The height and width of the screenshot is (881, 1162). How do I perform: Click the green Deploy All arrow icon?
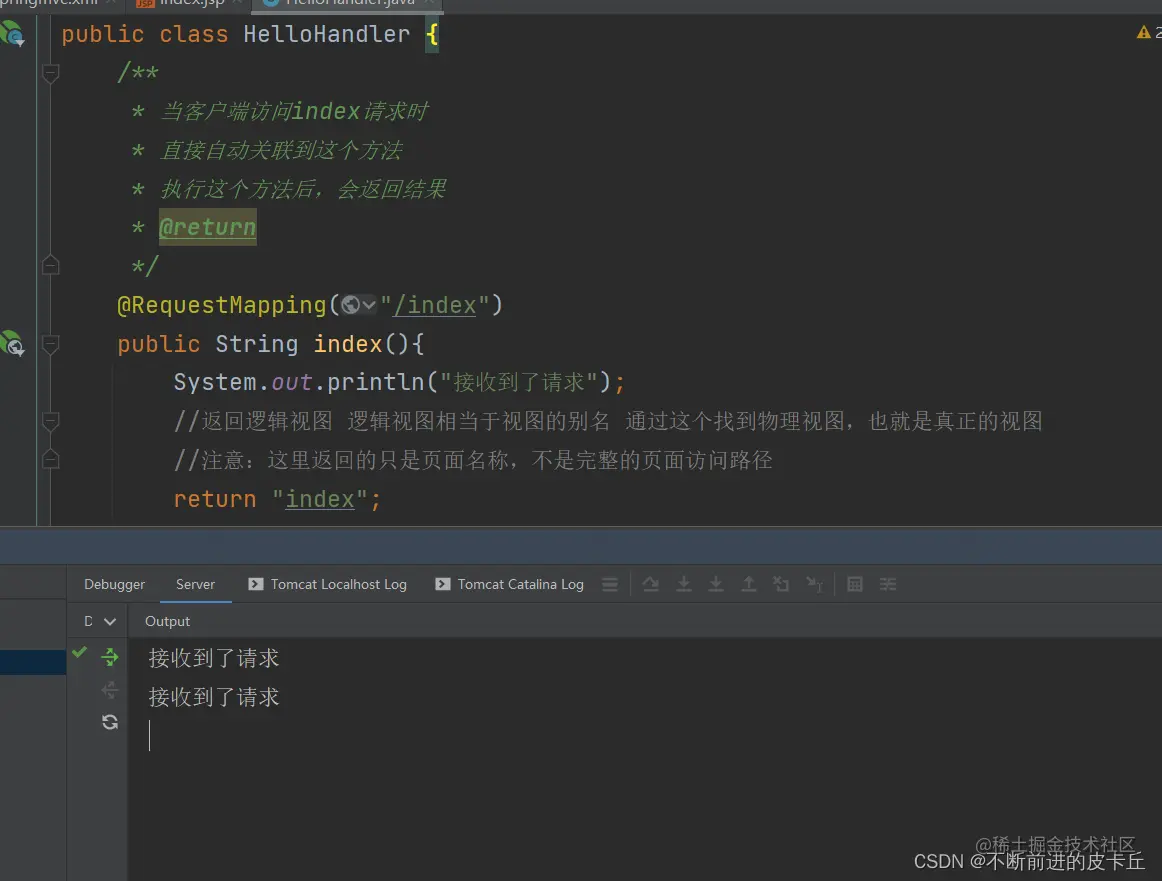coord(110,656)
